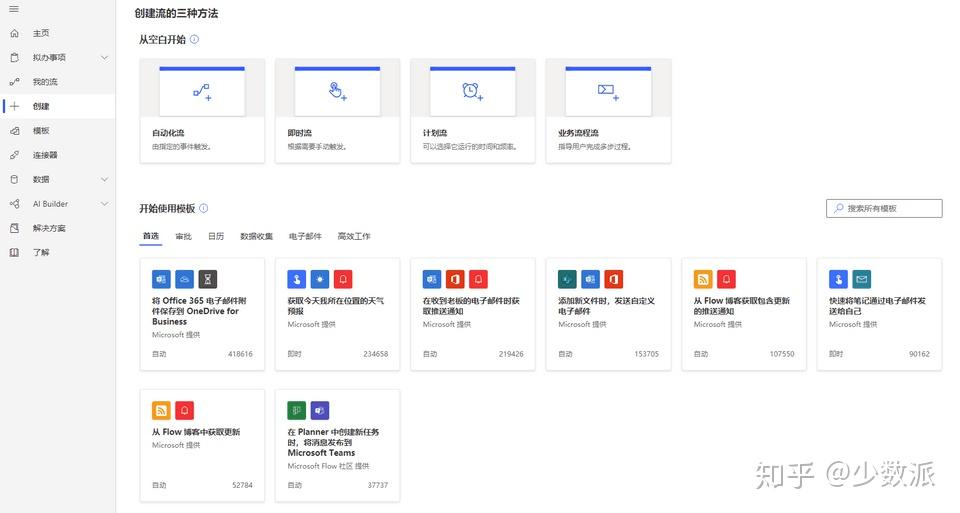
Task: Click the OneDrive cloud icon in first template
Action: [184, 279]
